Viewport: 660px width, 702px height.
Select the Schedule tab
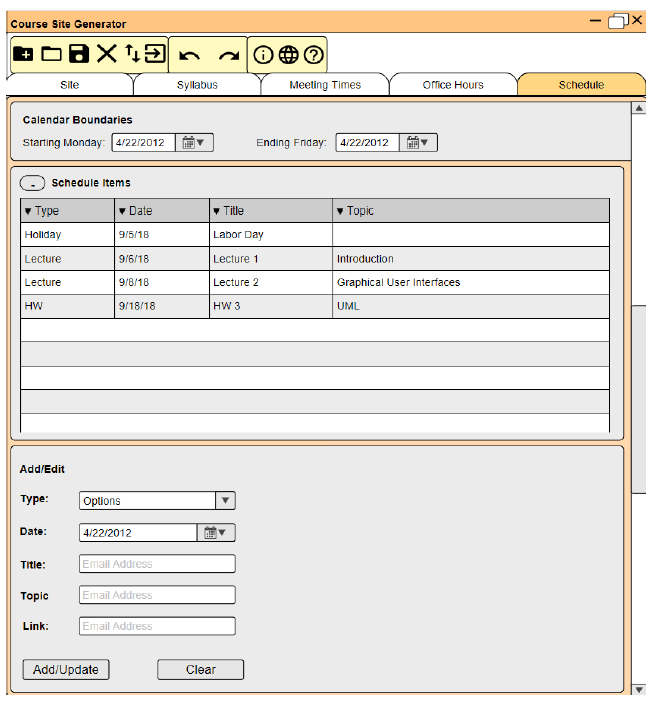581,85
